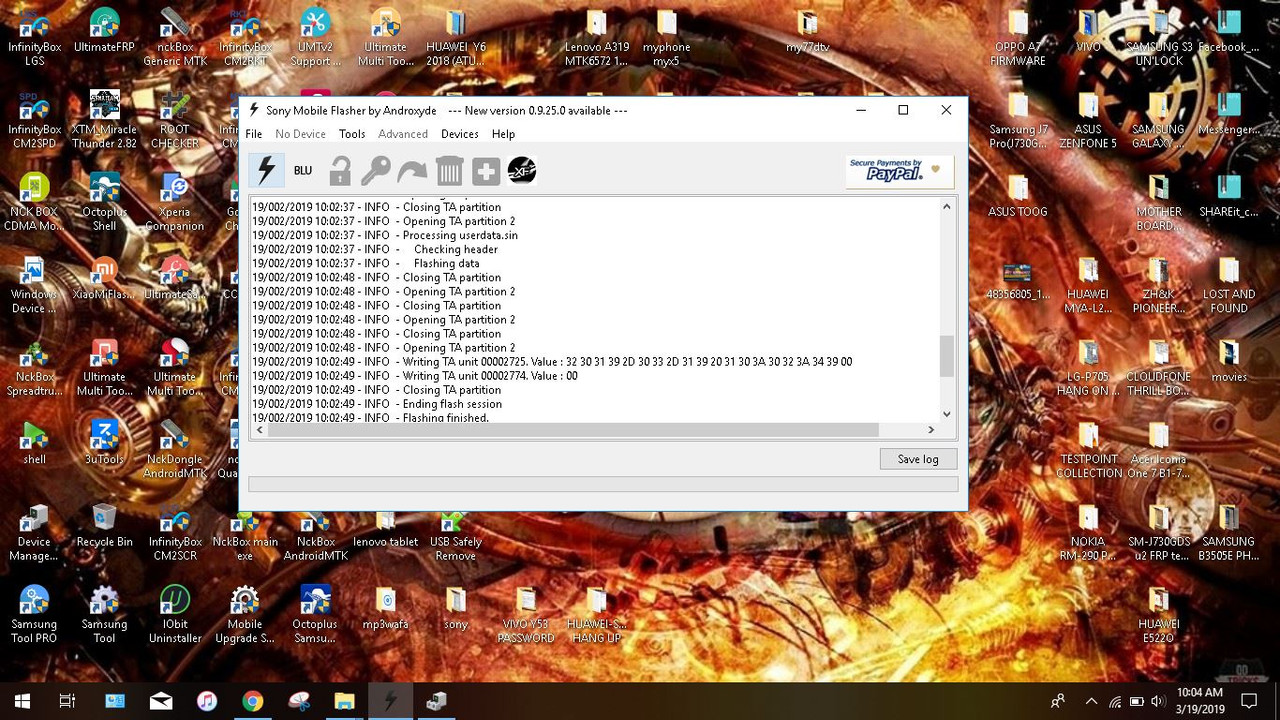Click the "Checking header" log line

point(375,250)
